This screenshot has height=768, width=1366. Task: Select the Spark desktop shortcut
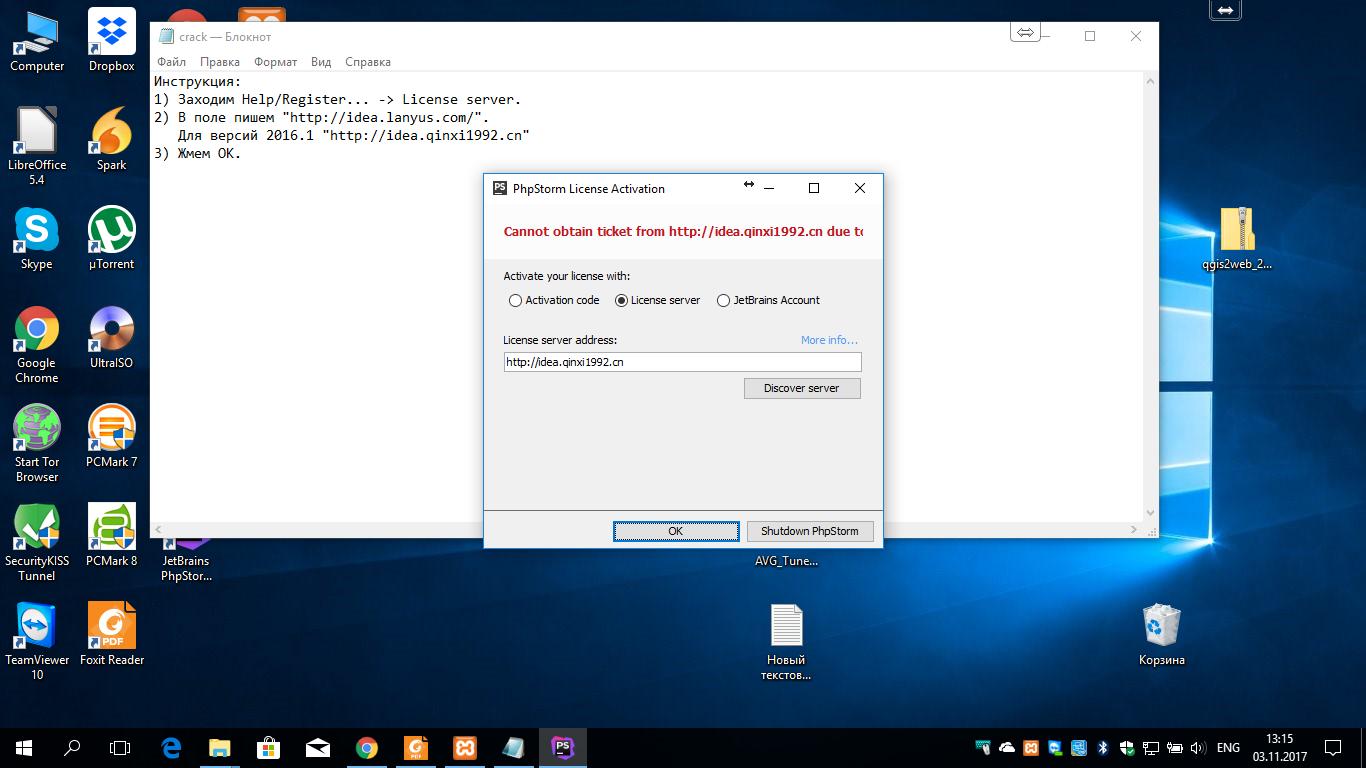point(112,140)
